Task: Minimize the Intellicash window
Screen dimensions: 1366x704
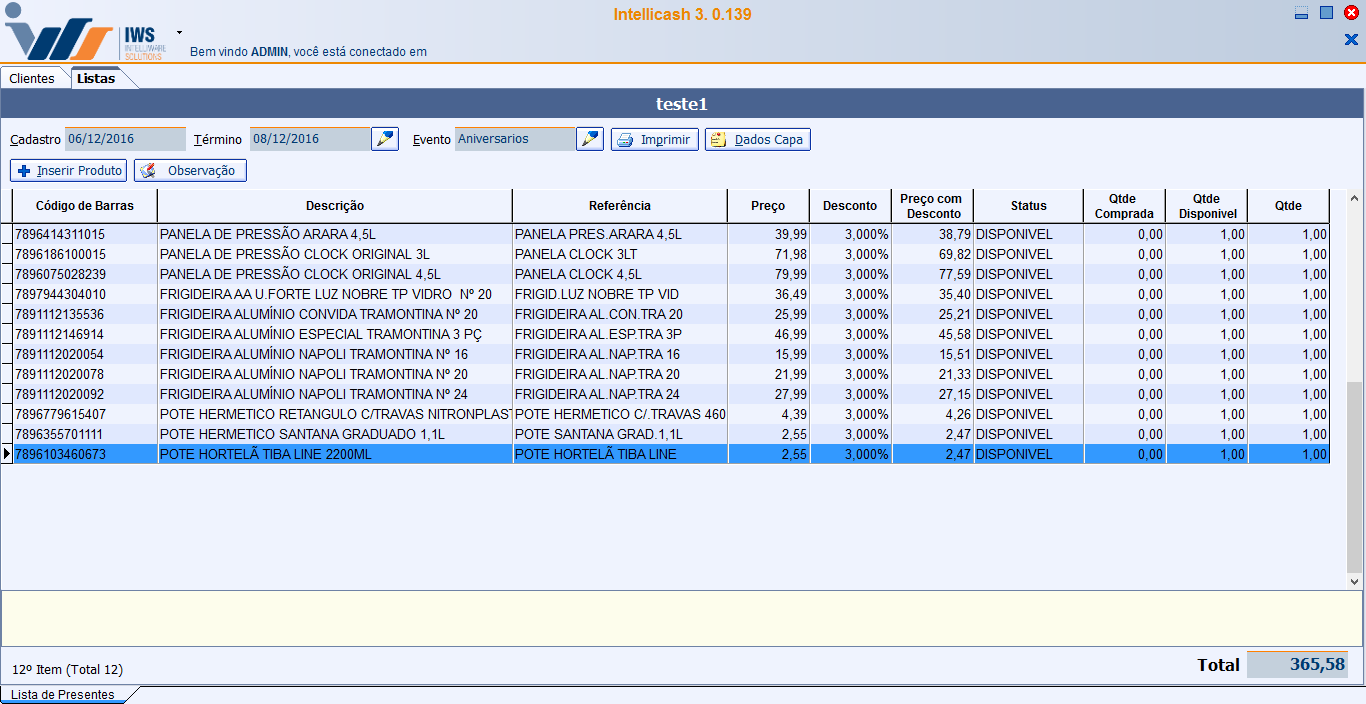Action: 1301,13
